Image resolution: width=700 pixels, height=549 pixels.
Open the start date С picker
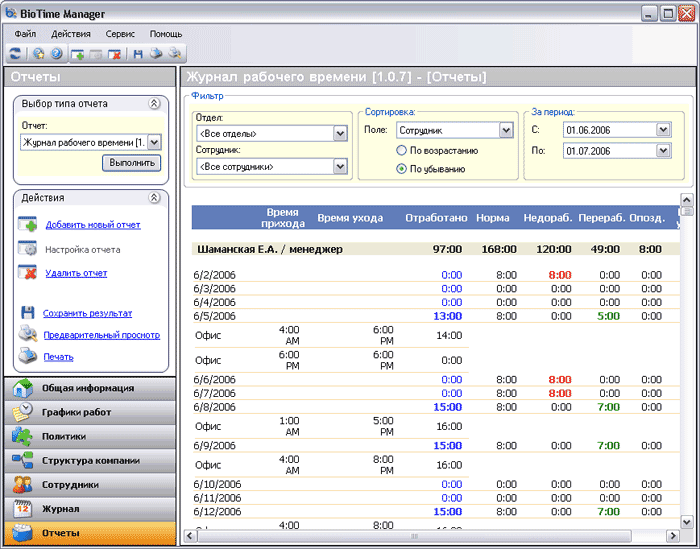tap(663, 130)
